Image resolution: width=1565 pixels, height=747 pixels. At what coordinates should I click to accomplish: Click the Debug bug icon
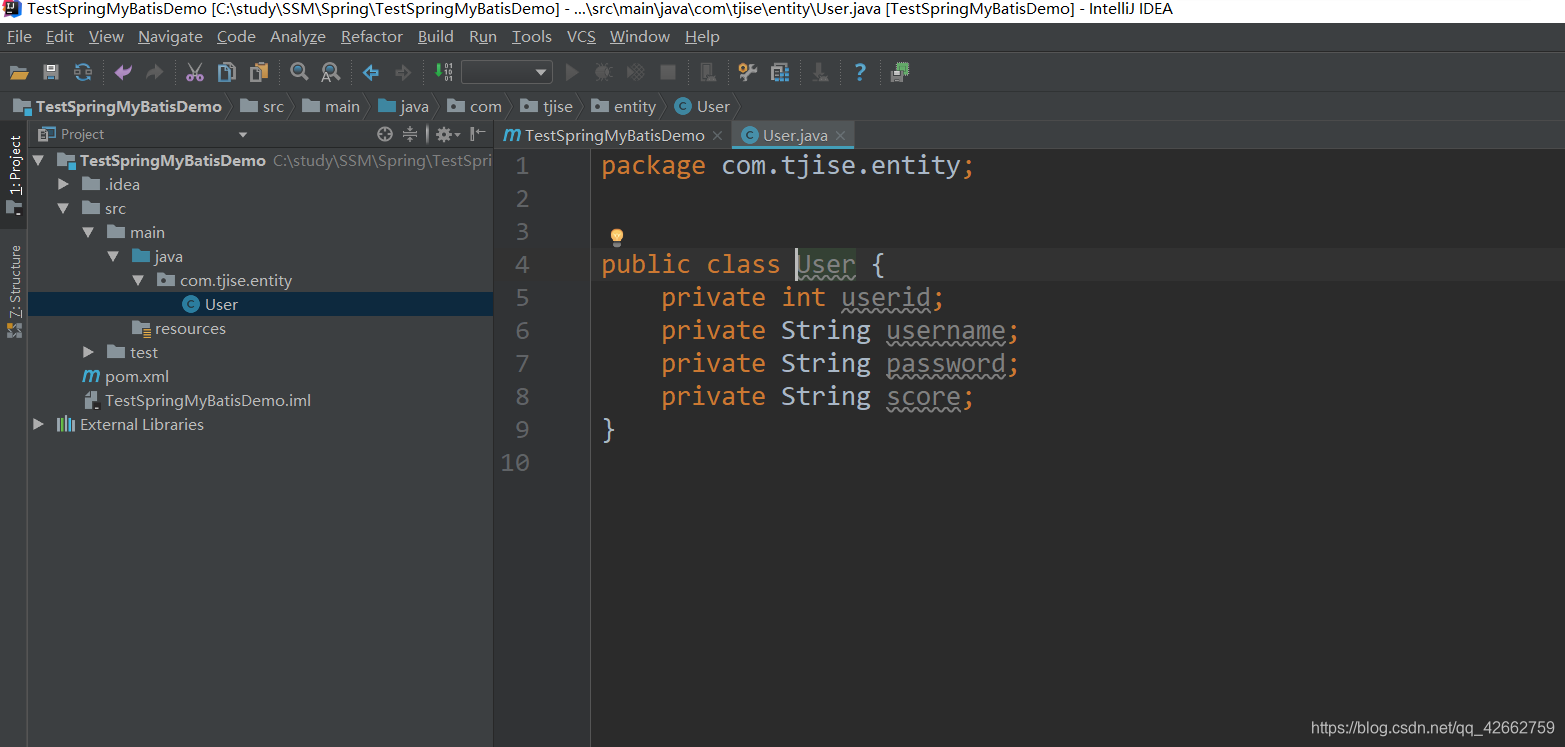(603, 72)
